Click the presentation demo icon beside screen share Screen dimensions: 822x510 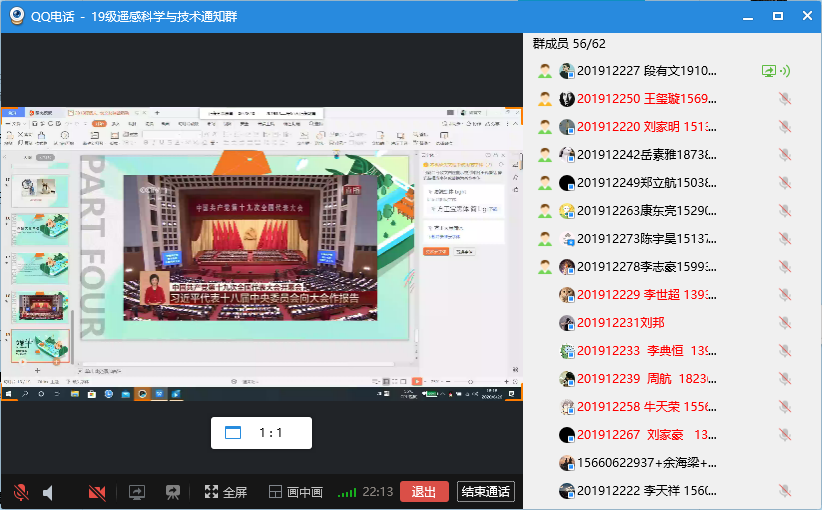click(173, 492)
